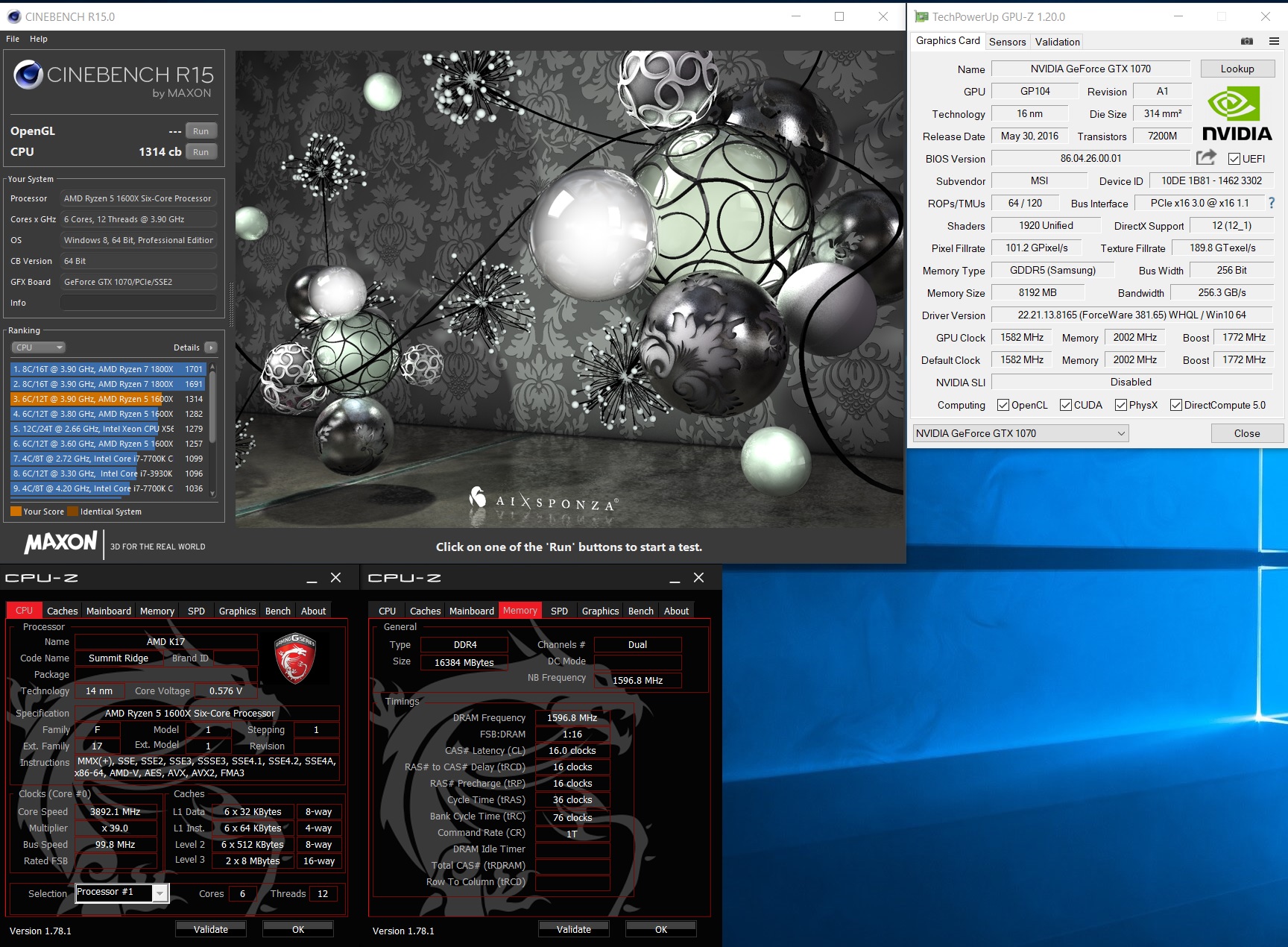The width and height of the screenshot is (1288, 947).
Task: Click the MAXON logo at bottom
Action: (61, 543)
